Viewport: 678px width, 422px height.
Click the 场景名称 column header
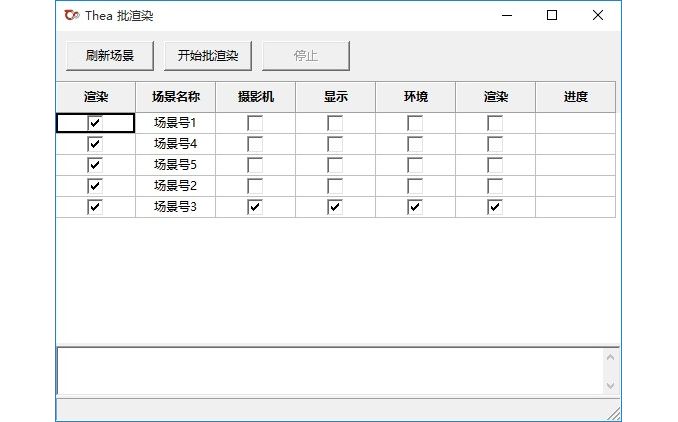176,97
